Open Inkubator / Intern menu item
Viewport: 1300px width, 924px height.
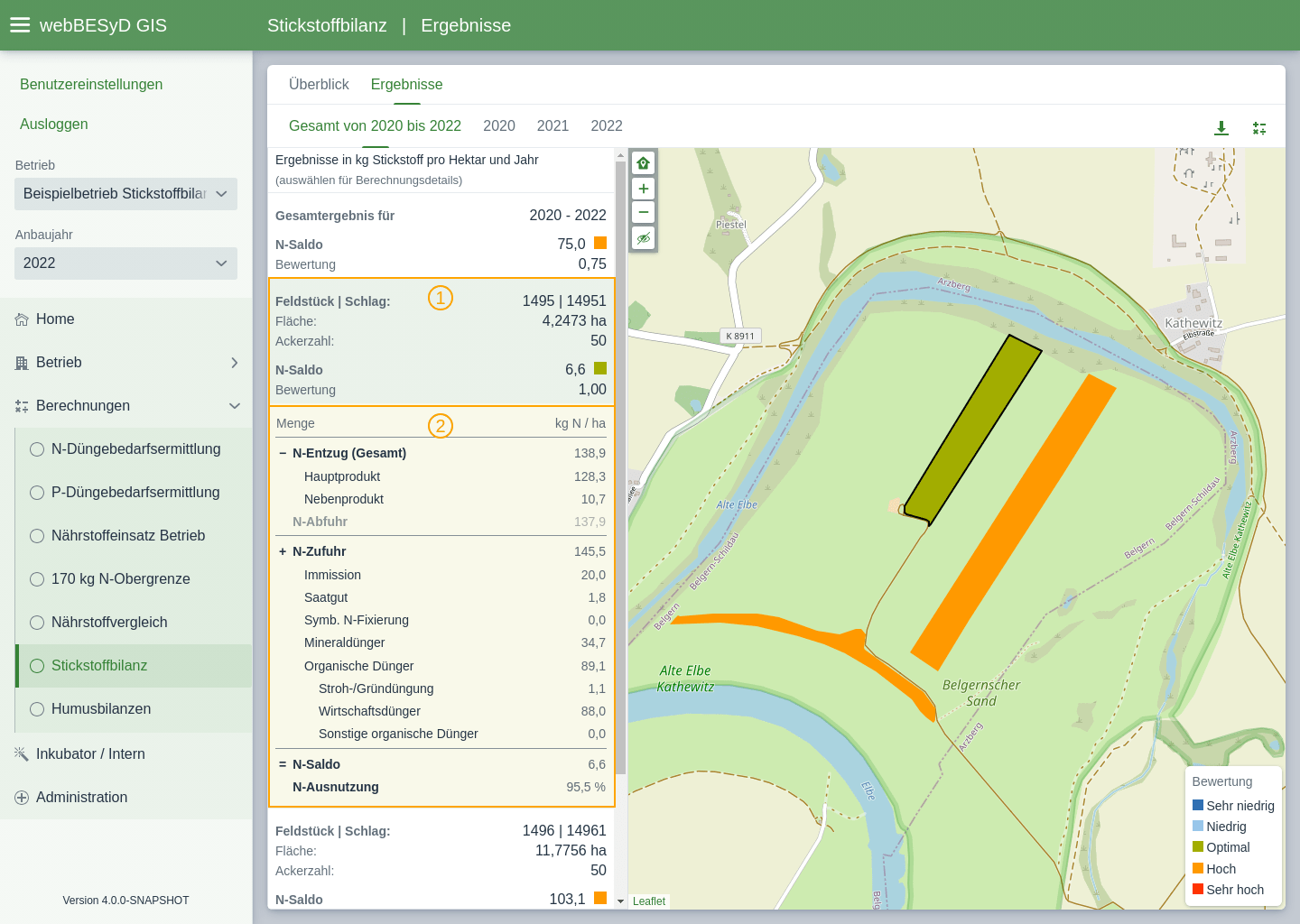click(126, 754)
